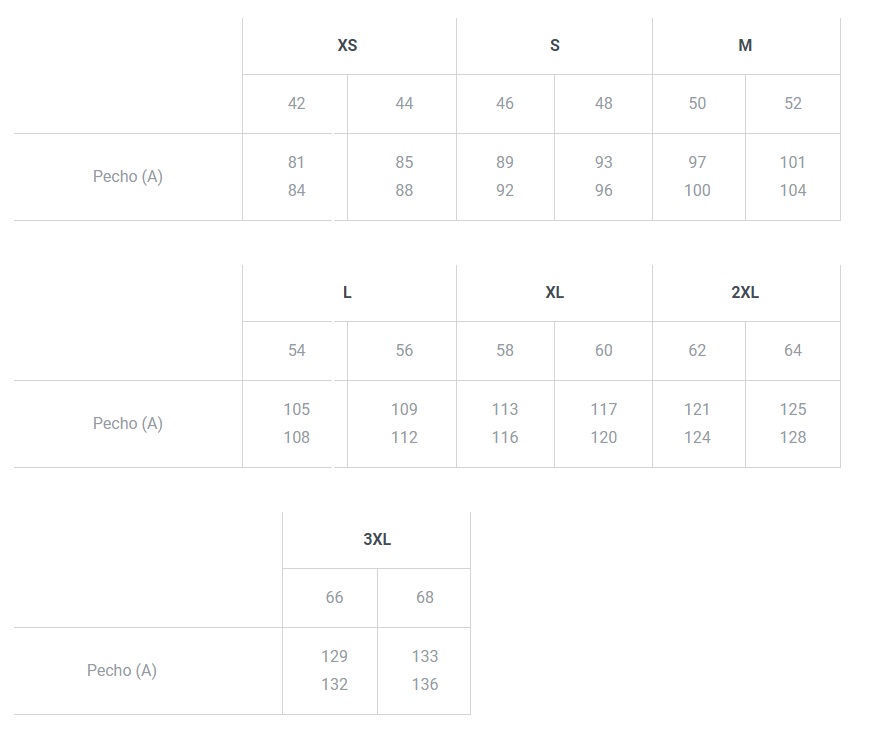
Task: Click the XL size header
Action: click(x=555, y=292)
